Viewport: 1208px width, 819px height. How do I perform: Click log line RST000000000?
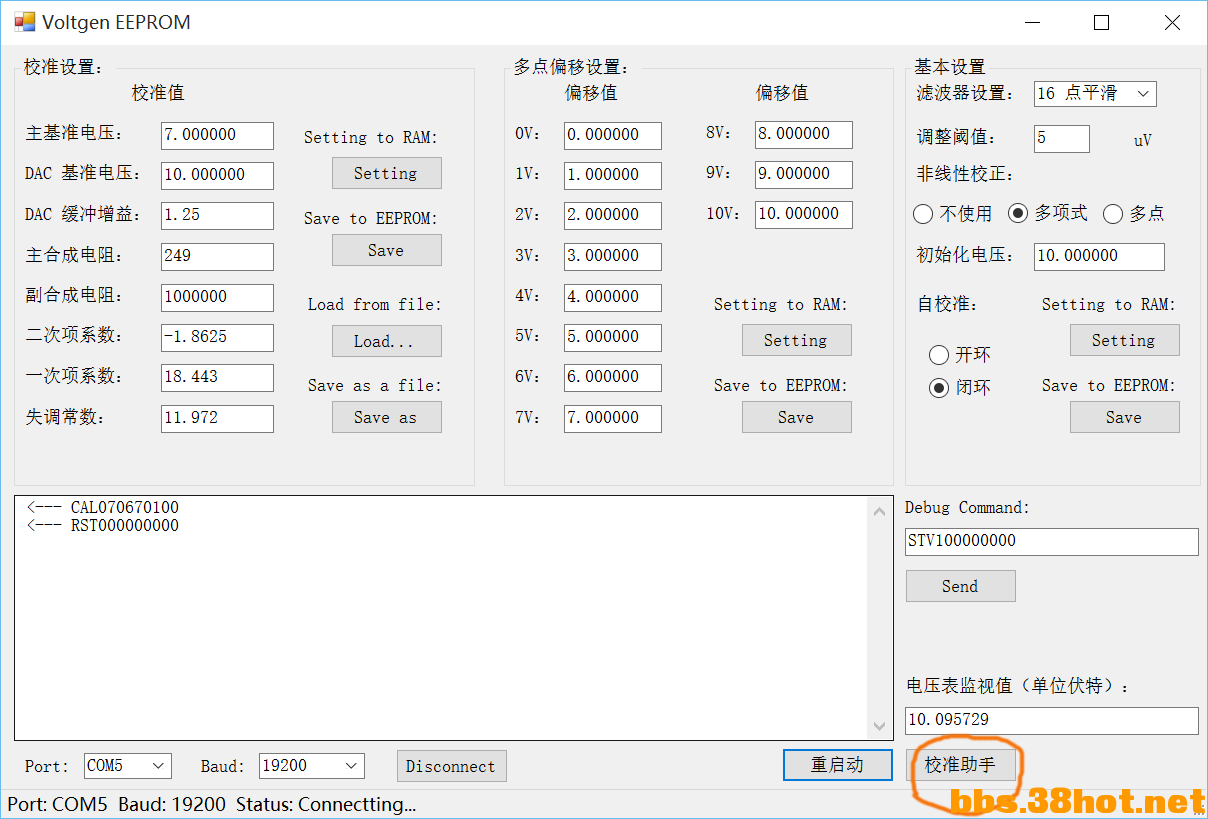pos(103,526)
